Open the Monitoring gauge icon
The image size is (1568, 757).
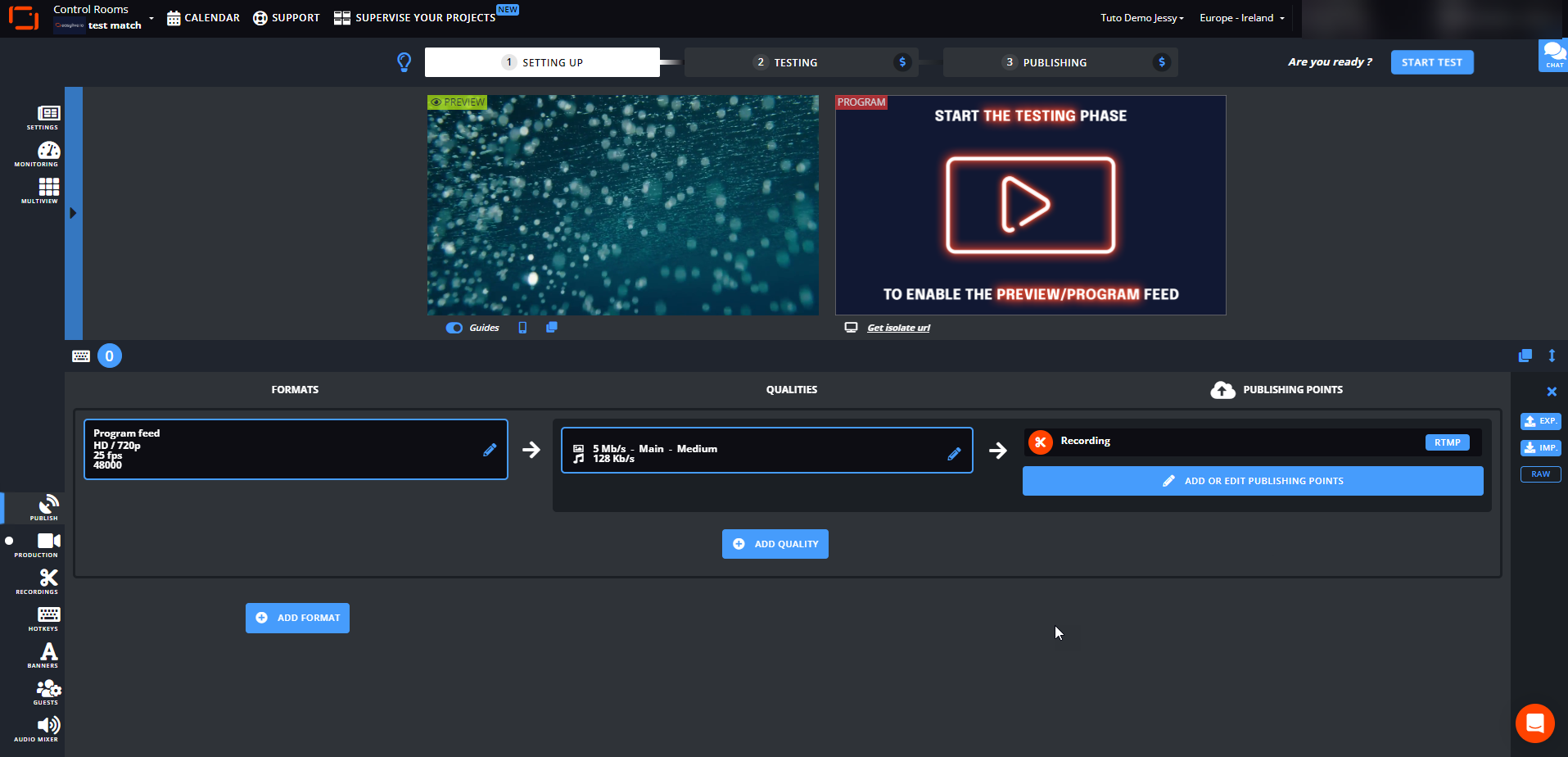point(47,152)
